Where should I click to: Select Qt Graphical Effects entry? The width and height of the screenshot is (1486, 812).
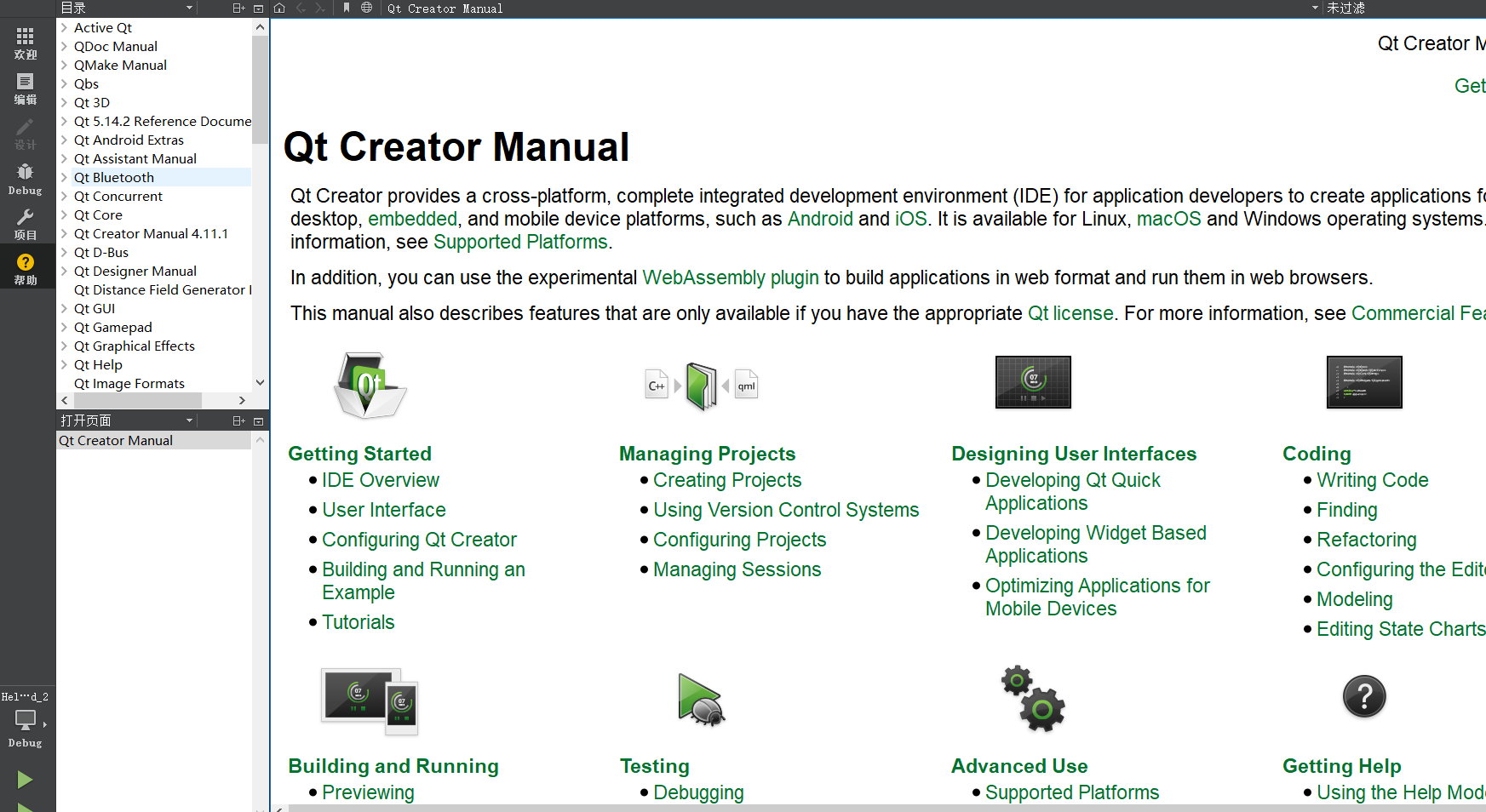pyautogui.click(x=135, y=346)
